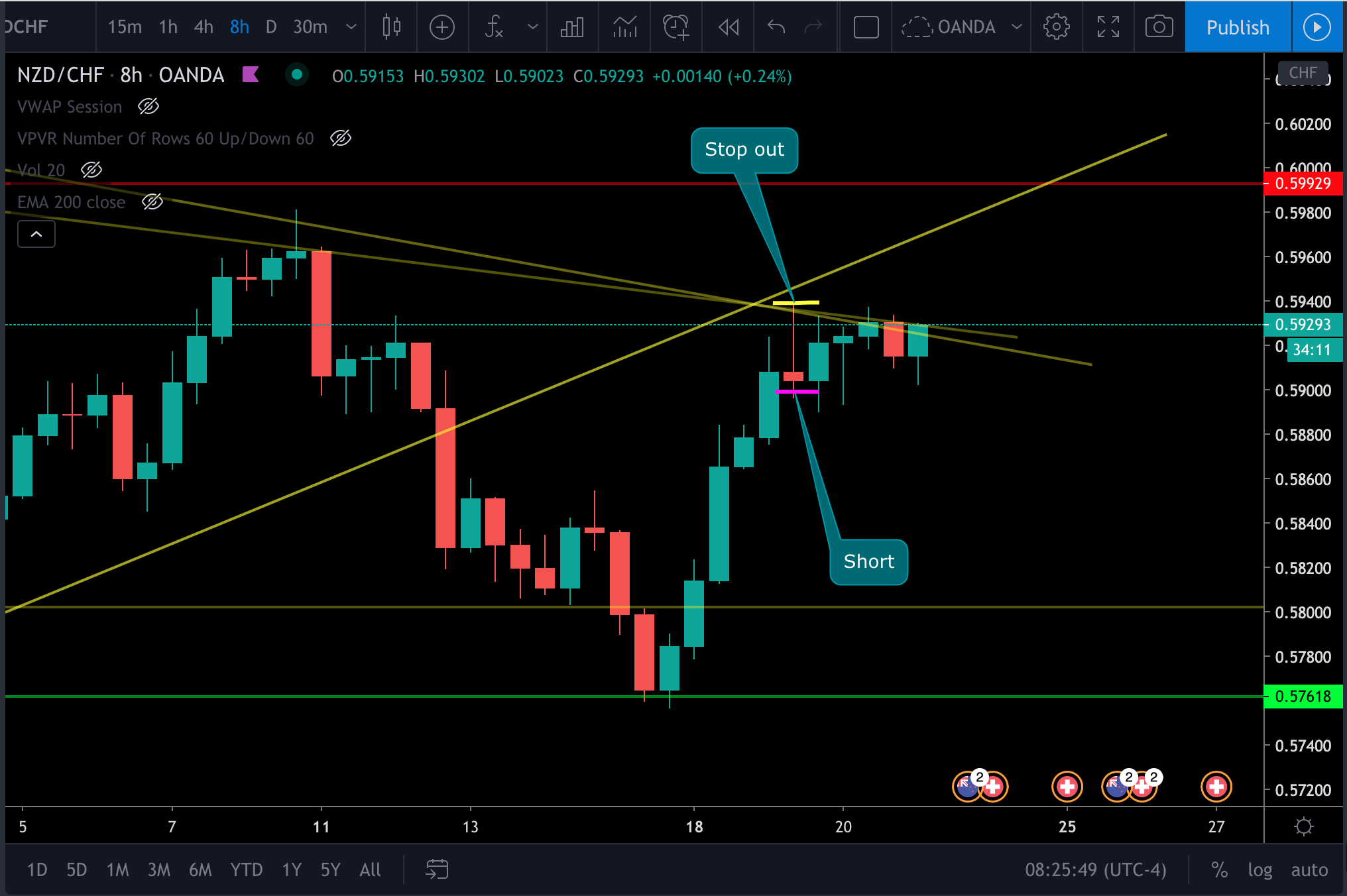Viewport: 1347px width, 896px height.
Task: Switch to the 4h timeframe
Action: point(204,27)
